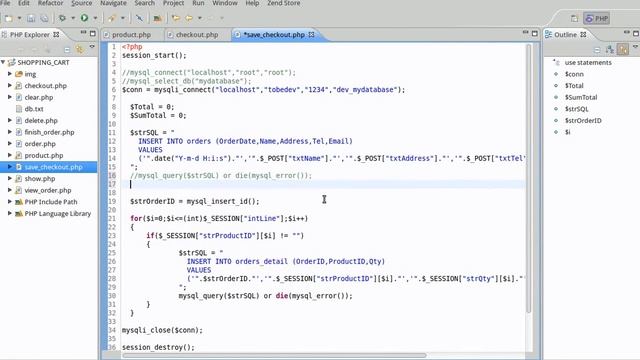Run the script with the green Run icon
The height and width of the screenshot is (360, 640).
click(84, 18)
